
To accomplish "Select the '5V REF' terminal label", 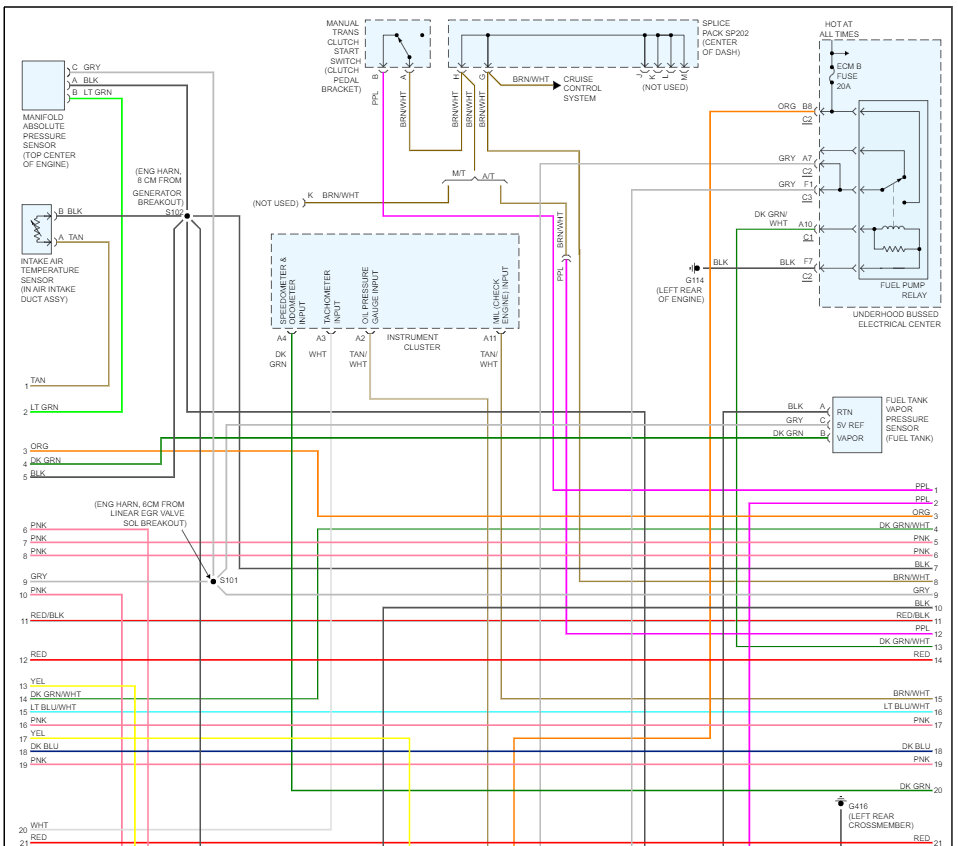I will point(850,425).
